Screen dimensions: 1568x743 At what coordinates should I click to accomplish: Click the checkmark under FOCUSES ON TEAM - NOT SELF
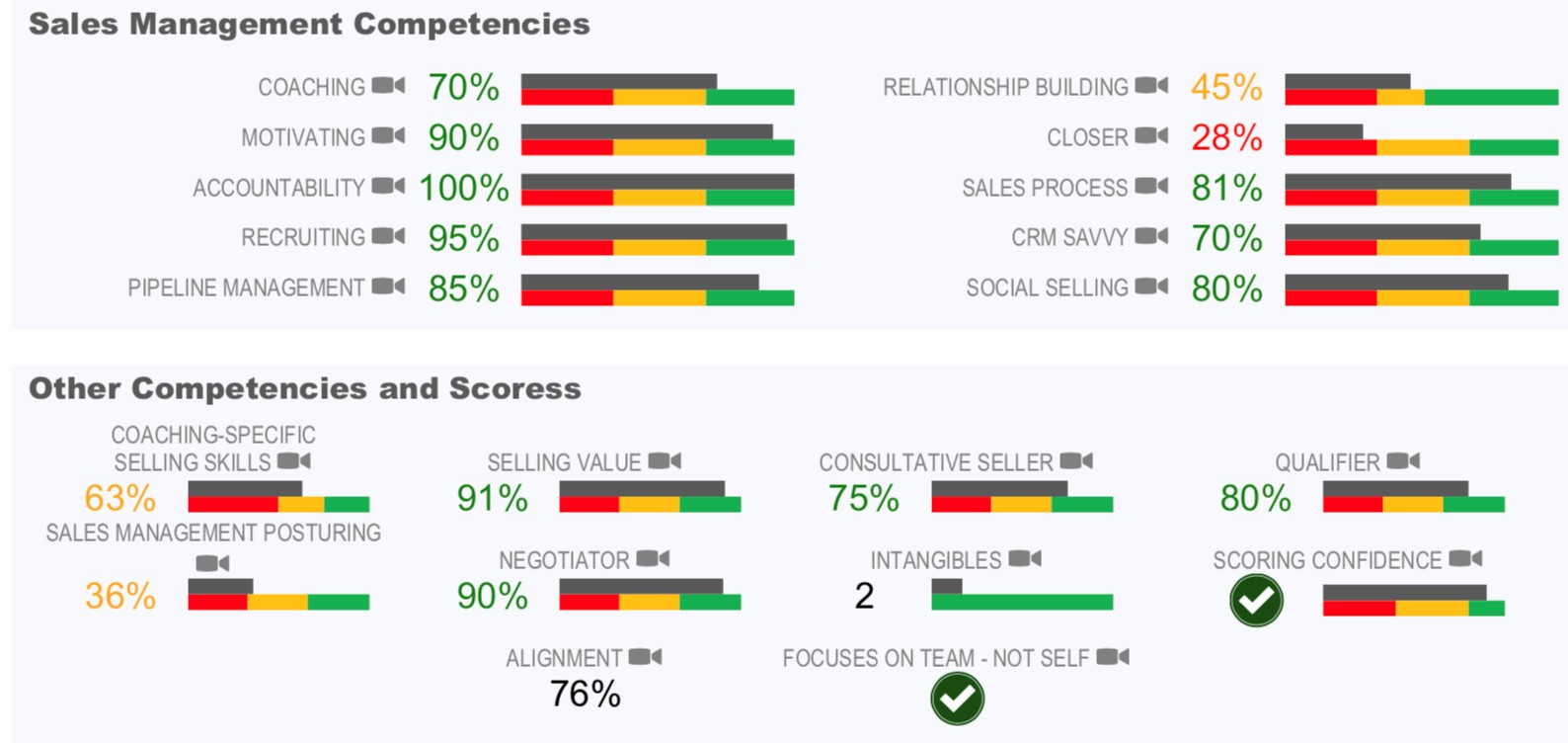click(x=957, y=699)
